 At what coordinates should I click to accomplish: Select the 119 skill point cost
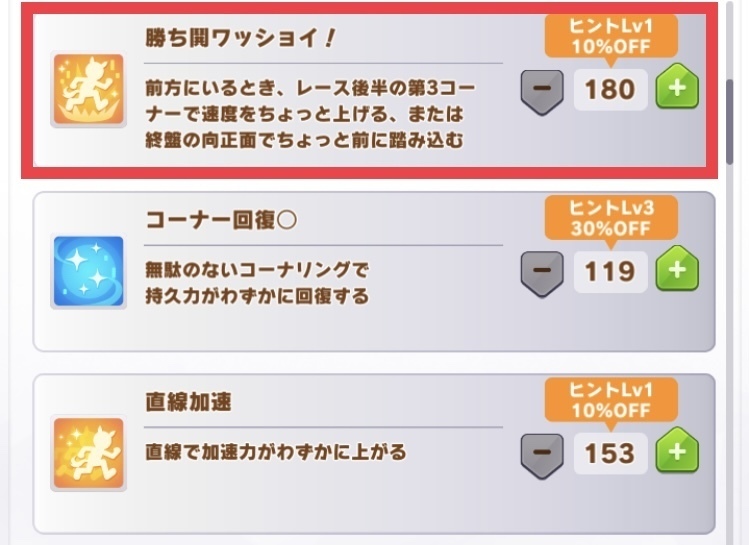point(610,272)
